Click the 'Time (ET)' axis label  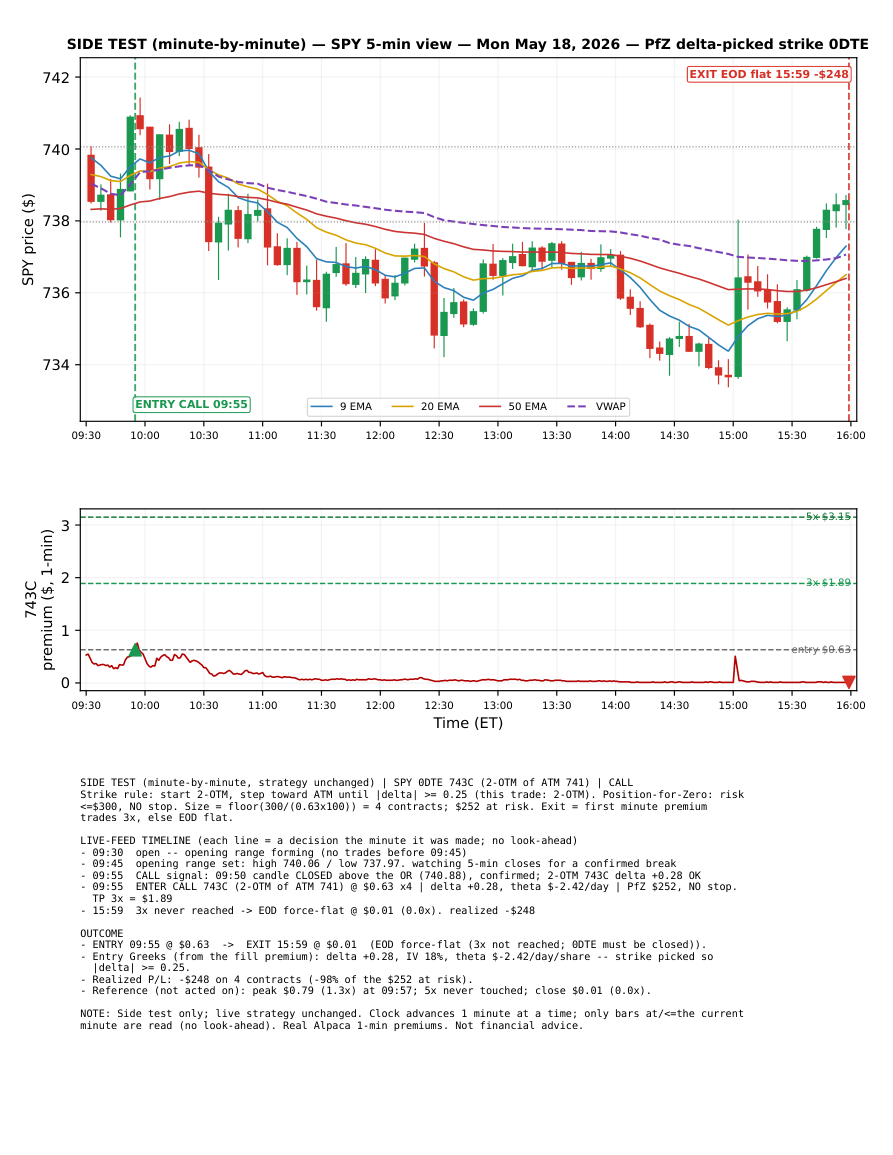pos(468,723)
